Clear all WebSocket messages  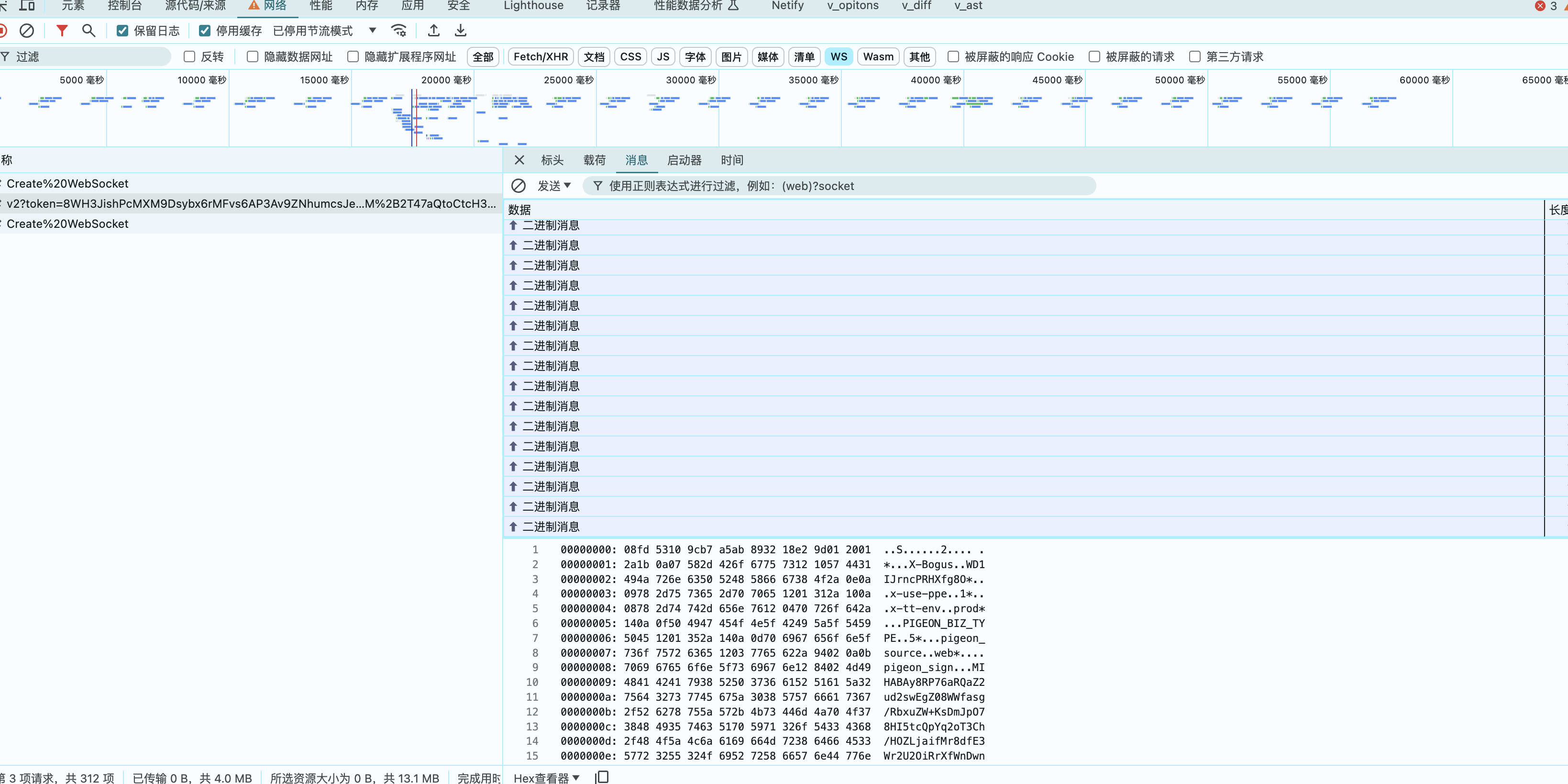[518, 186]
